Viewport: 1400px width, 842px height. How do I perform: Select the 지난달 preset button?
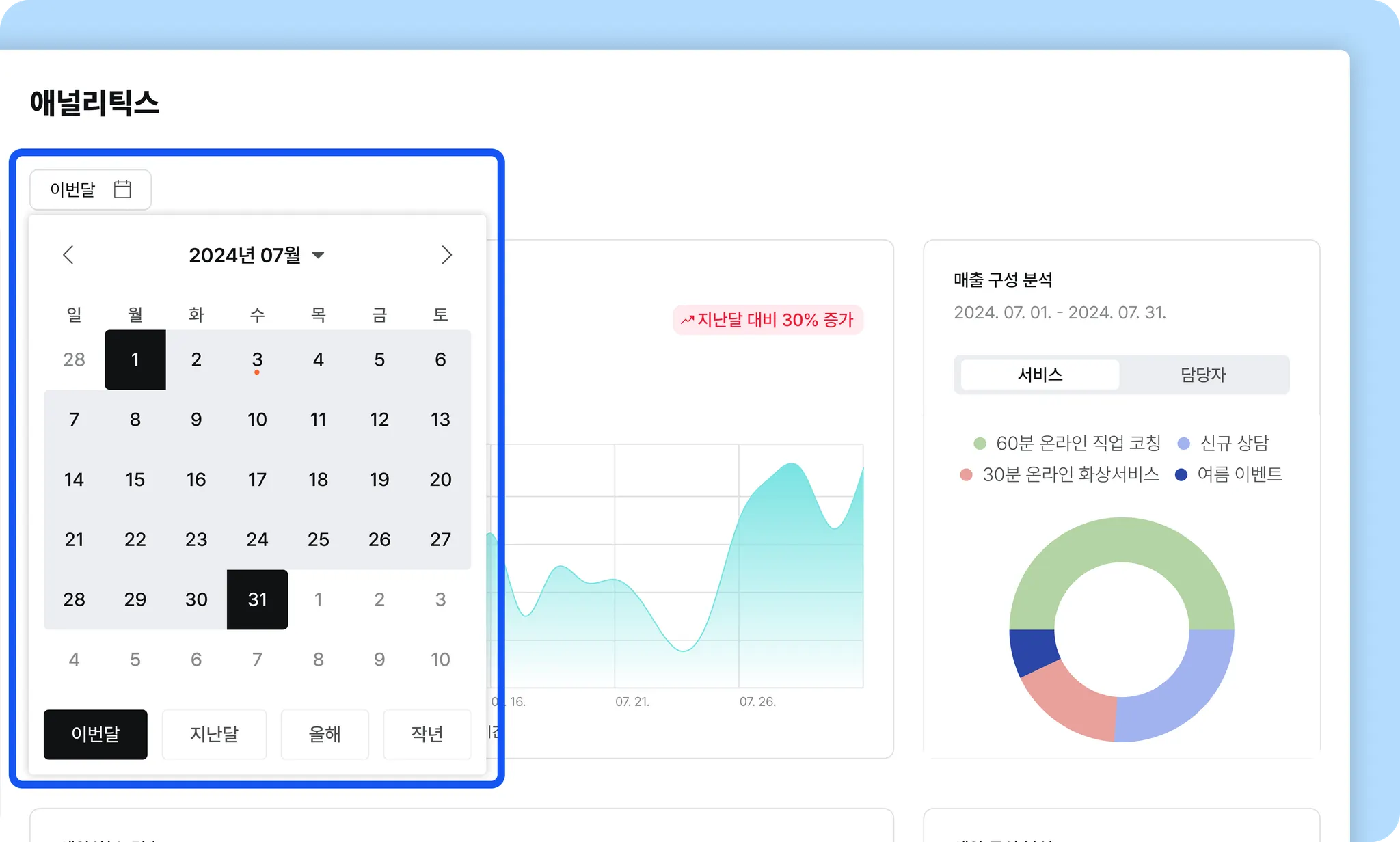point(214,734)
